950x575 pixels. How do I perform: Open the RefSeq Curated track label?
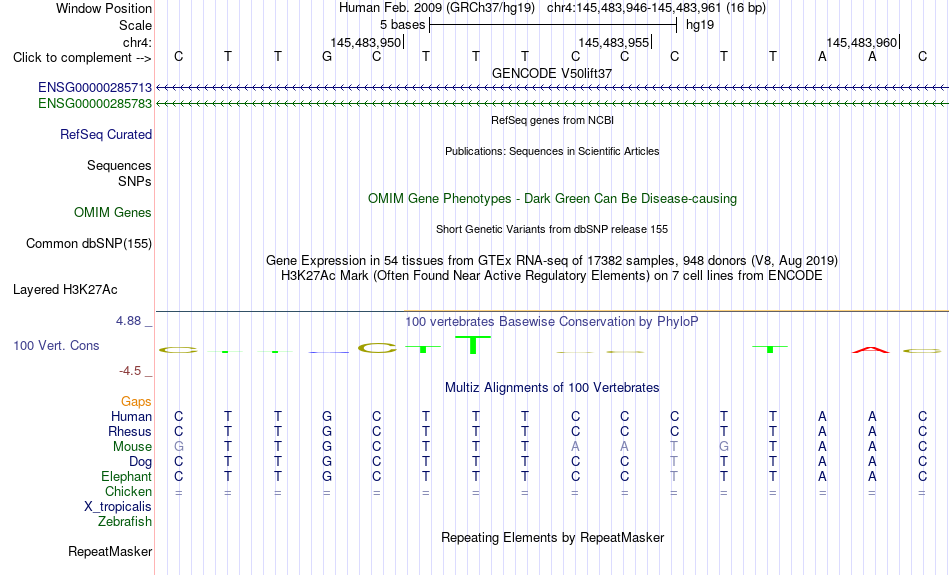point(106,135)
